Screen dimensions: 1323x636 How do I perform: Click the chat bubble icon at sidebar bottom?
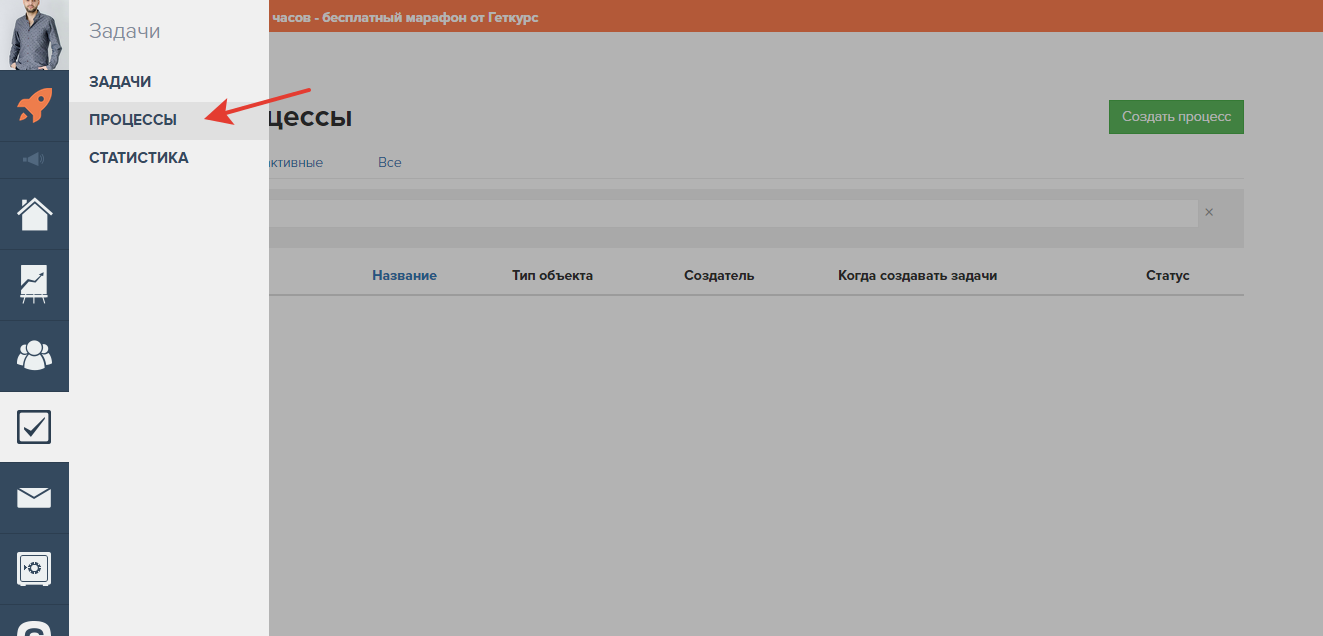click(x=34, y=627)
